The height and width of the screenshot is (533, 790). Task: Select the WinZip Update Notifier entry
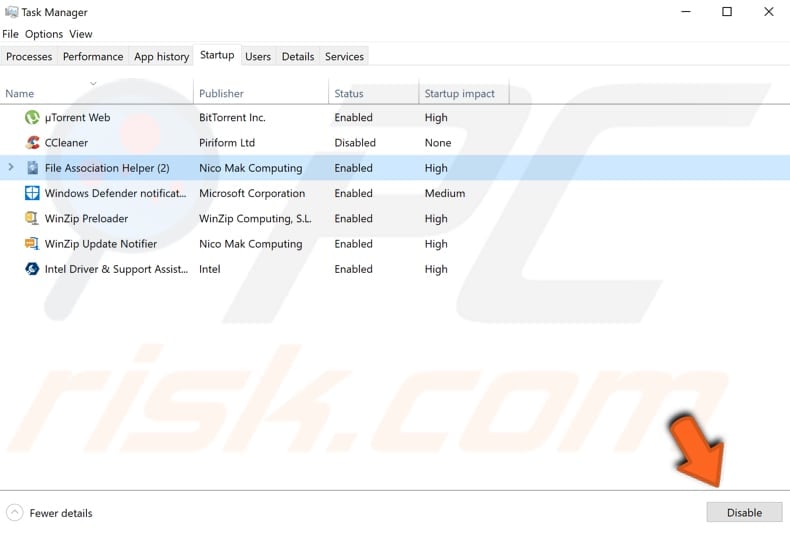pos(101,244)
